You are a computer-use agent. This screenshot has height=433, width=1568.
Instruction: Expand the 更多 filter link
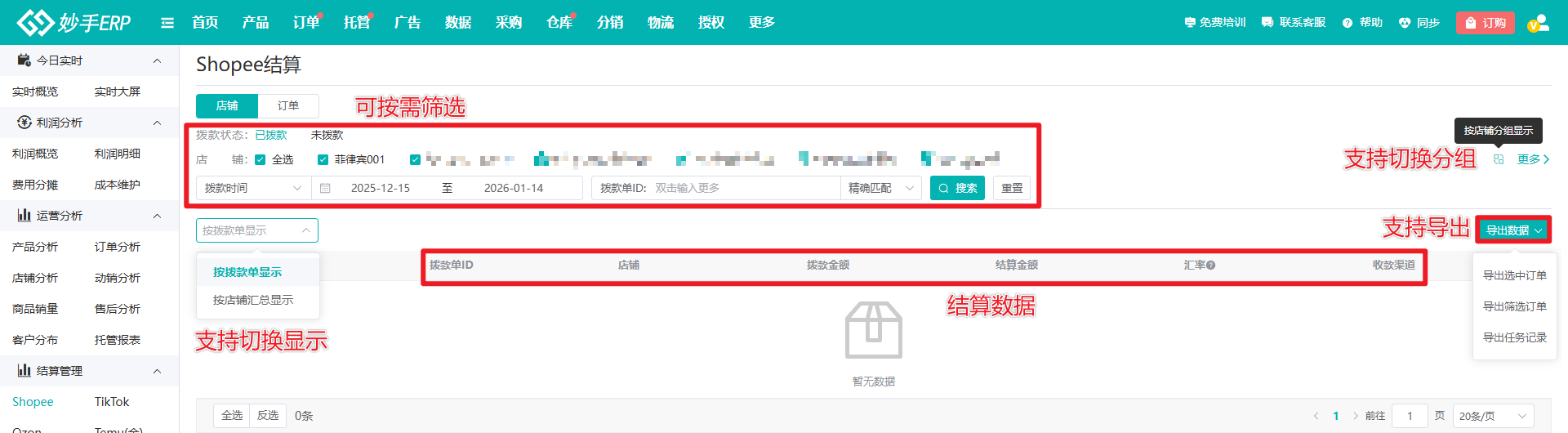[x=1533, y=159]
